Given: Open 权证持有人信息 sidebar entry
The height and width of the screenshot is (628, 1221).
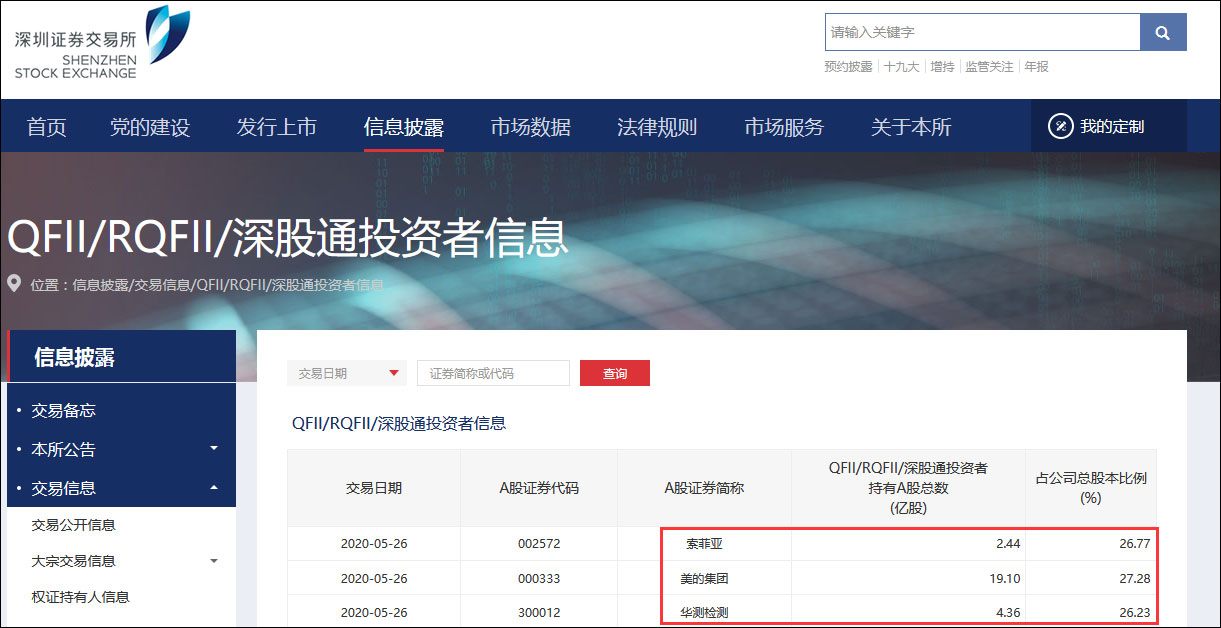Looking at the screenshot, I should [80, 597].
